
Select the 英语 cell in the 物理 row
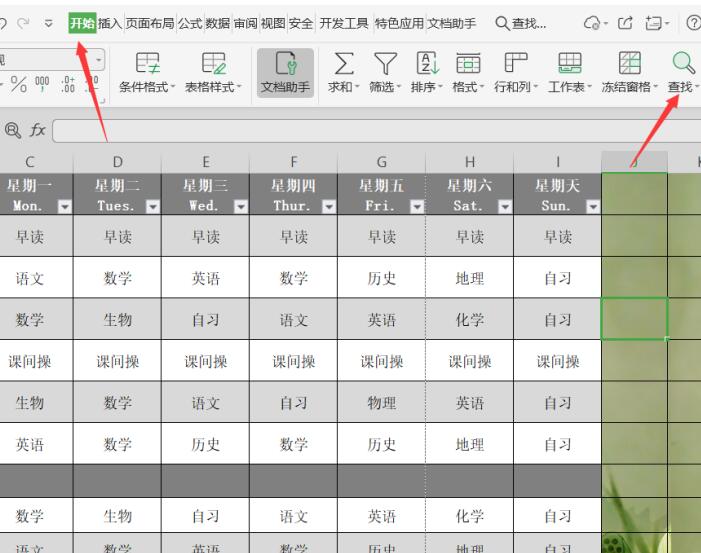click(x=469, y=402)
